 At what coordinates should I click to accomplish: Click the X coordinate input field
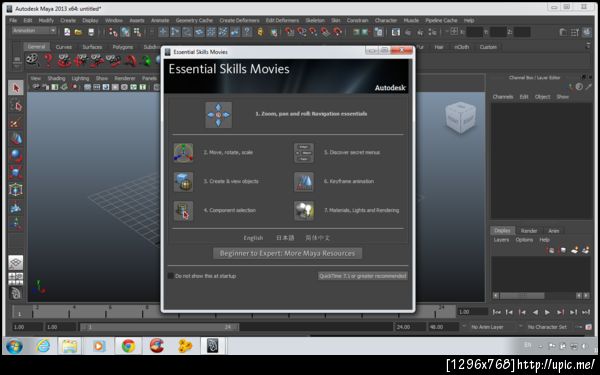474,32
